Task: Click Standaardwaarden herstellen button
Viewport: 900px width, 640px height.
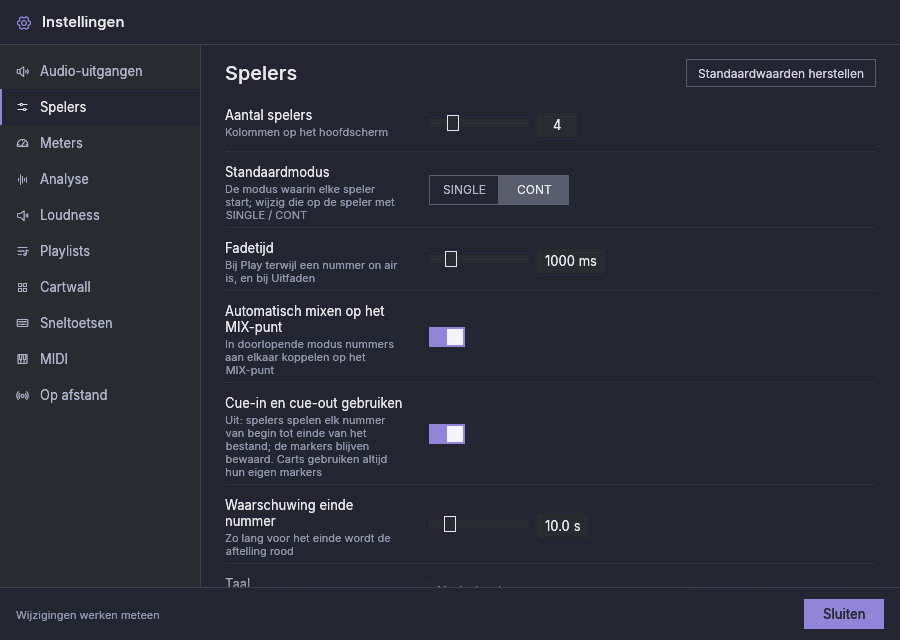Action: click(x=781, y=73)
